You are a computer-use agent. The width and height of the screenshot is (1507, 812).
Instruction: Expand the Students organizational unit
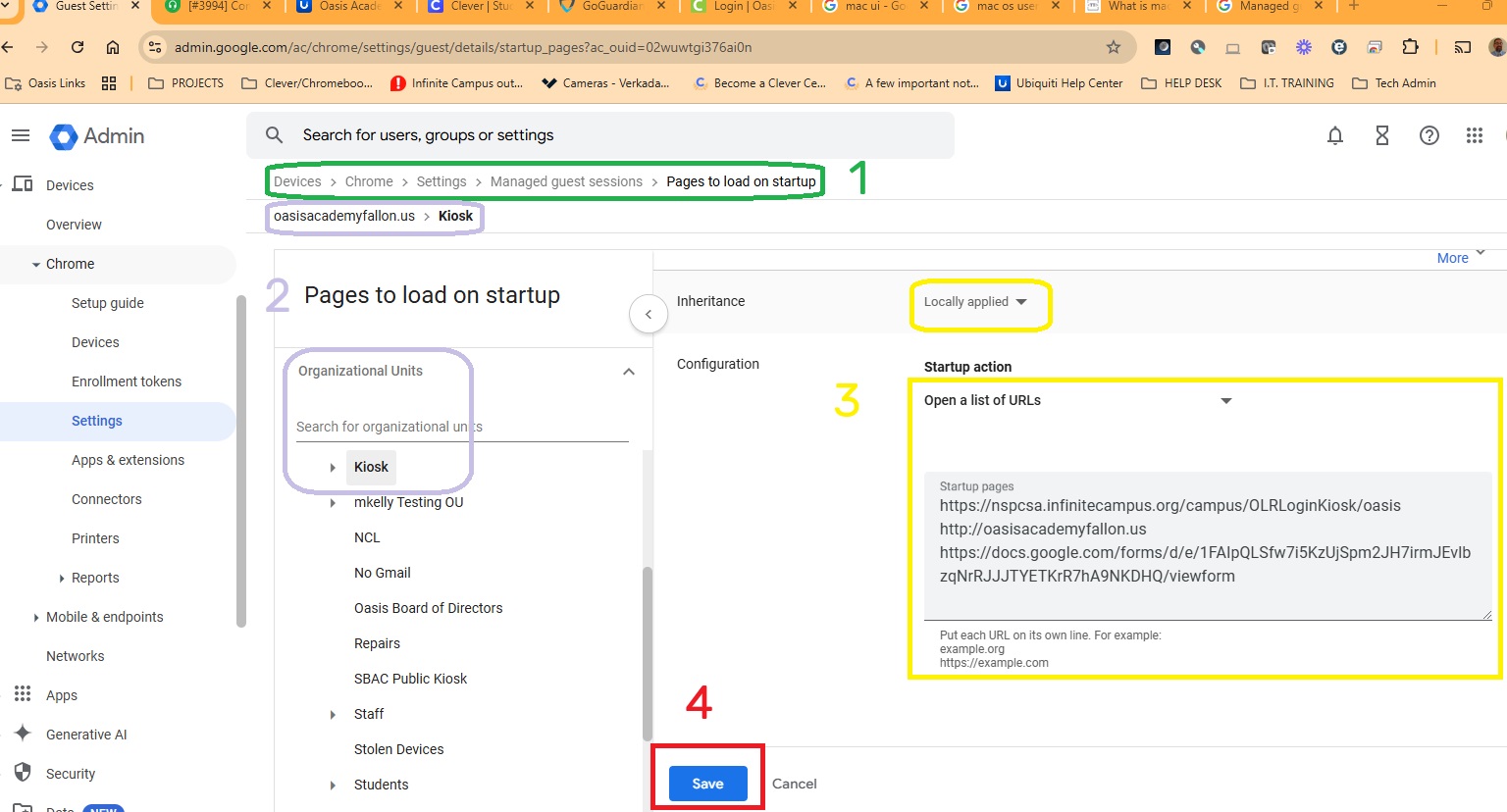click(x=333, y=786)
